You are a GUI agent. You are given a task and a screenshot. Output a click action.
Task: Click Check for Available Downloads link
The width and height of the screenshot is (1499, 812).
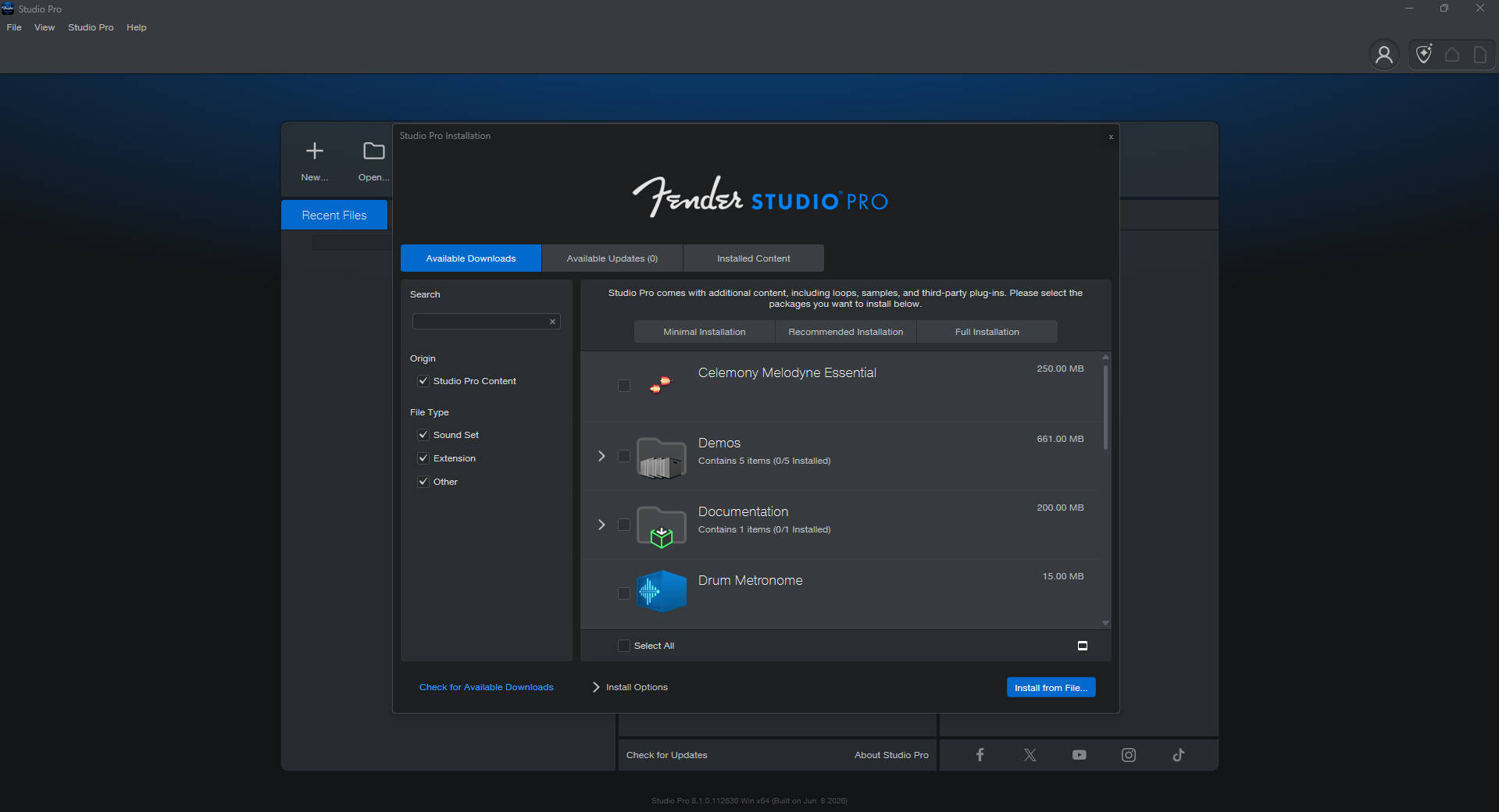point(487,687)
